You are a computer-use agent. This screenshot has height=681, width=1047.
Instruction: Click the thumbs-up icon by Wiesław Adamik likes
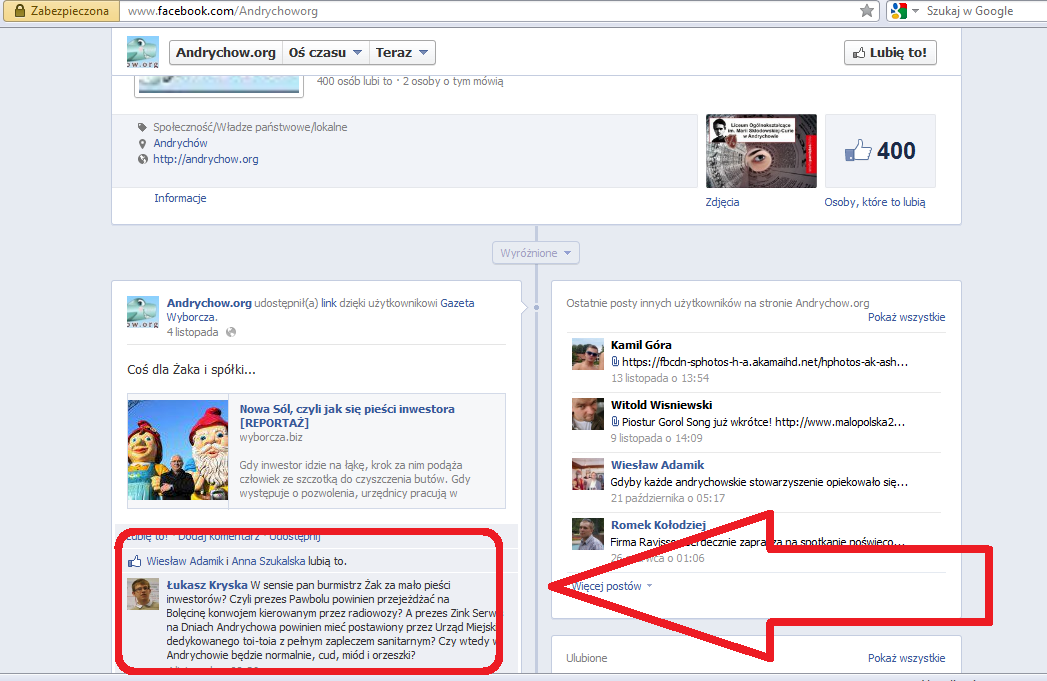pos(135,561)
